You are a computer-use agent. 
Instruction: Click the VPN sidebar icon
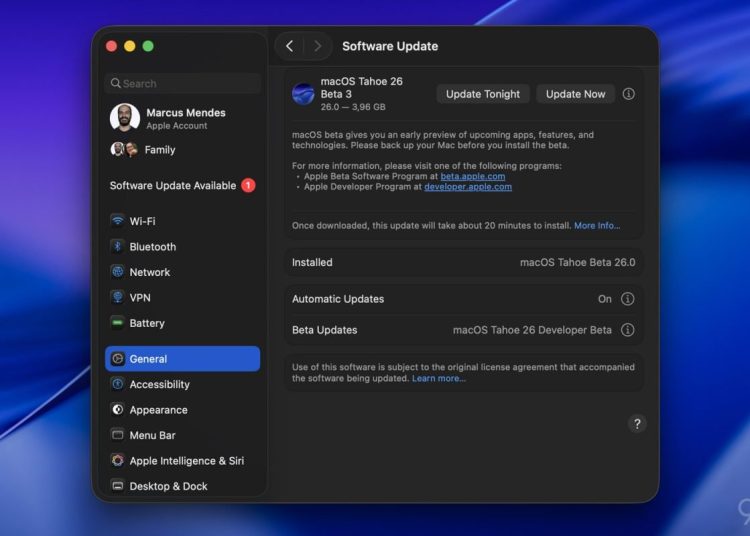118,298
